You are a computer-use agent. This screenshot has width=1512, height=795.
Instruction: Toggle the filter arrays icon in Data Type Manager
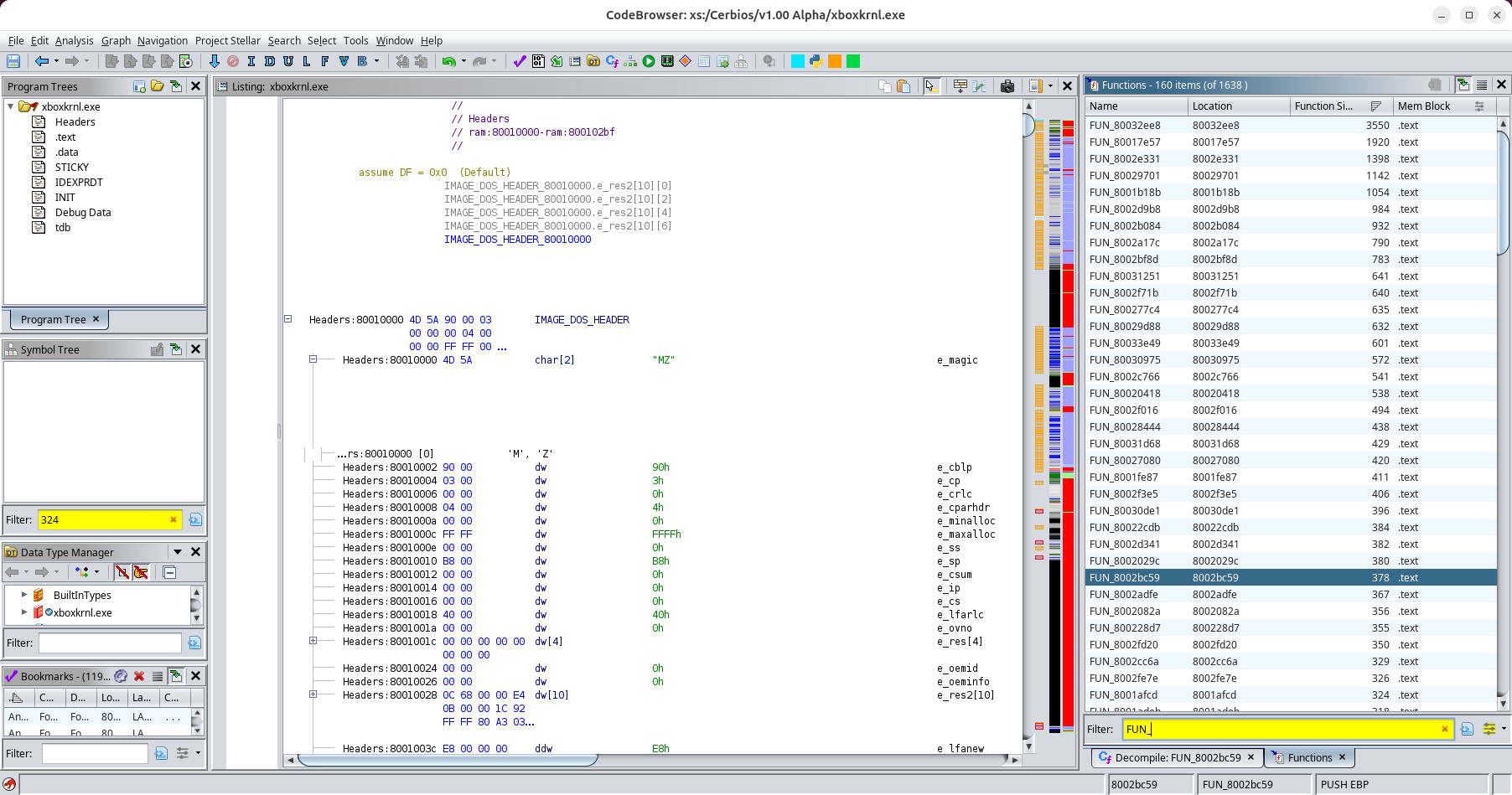[x=122, y=572]
